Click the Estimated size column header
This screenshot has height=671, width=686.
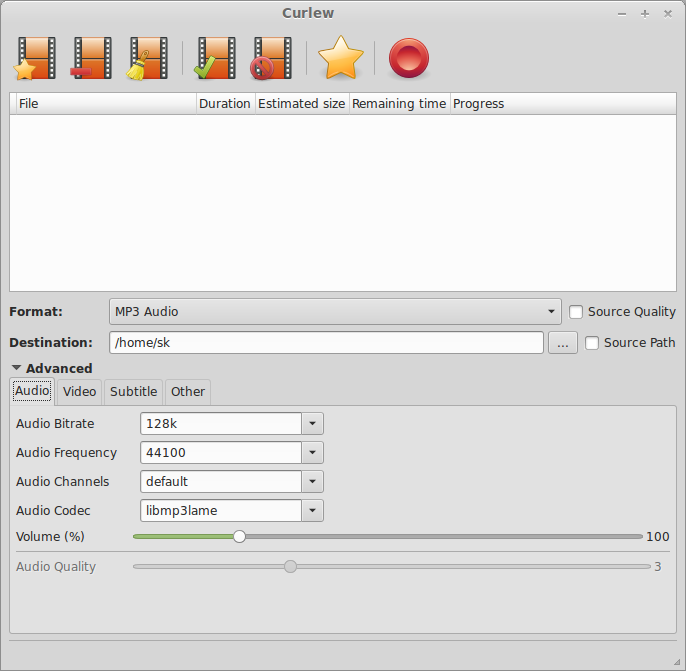pyautogui.click(x=302, y=104)
